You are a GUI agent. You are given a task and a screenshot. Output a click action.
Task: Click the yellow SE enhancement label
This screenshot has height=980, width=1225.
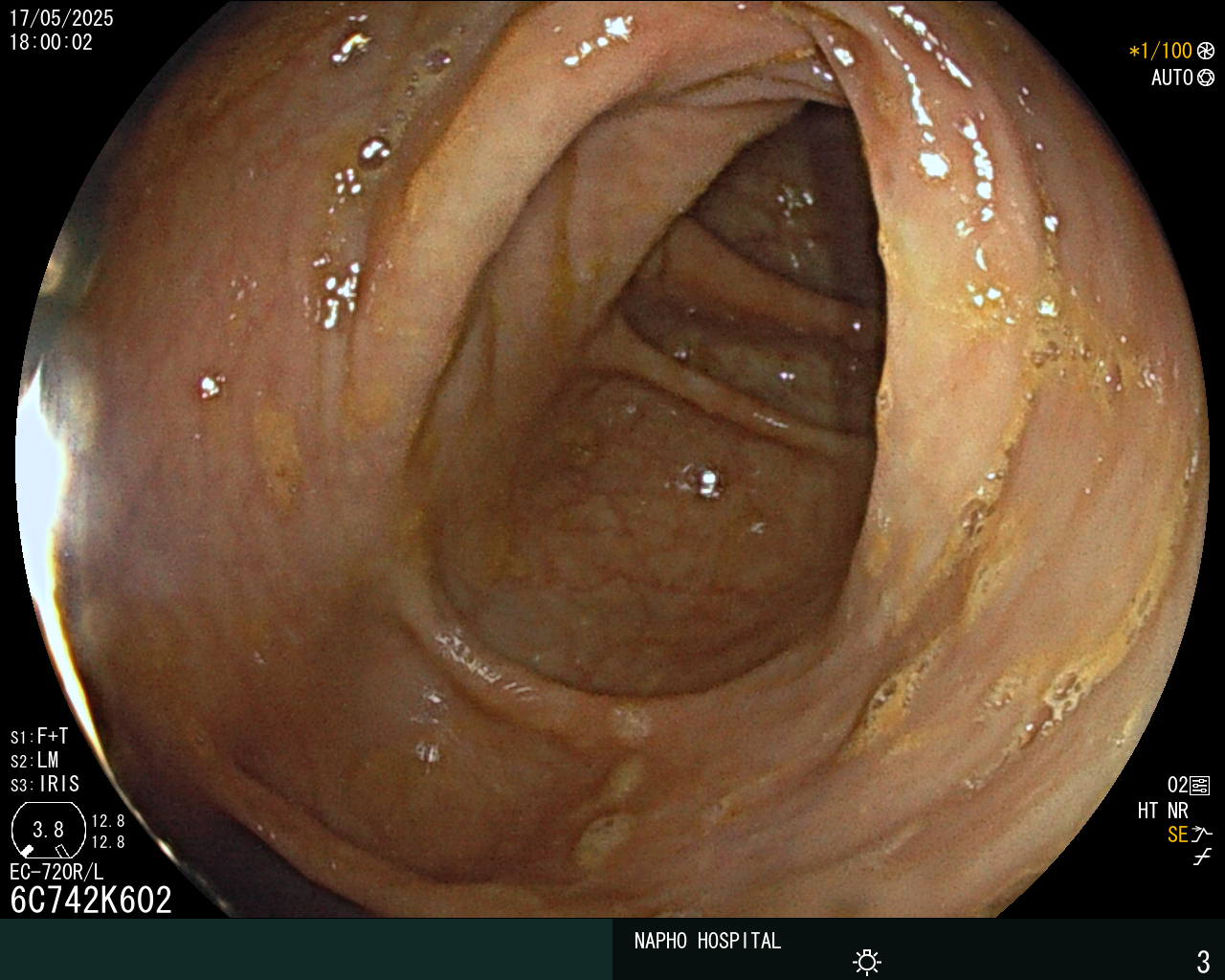pos(1177,835)
